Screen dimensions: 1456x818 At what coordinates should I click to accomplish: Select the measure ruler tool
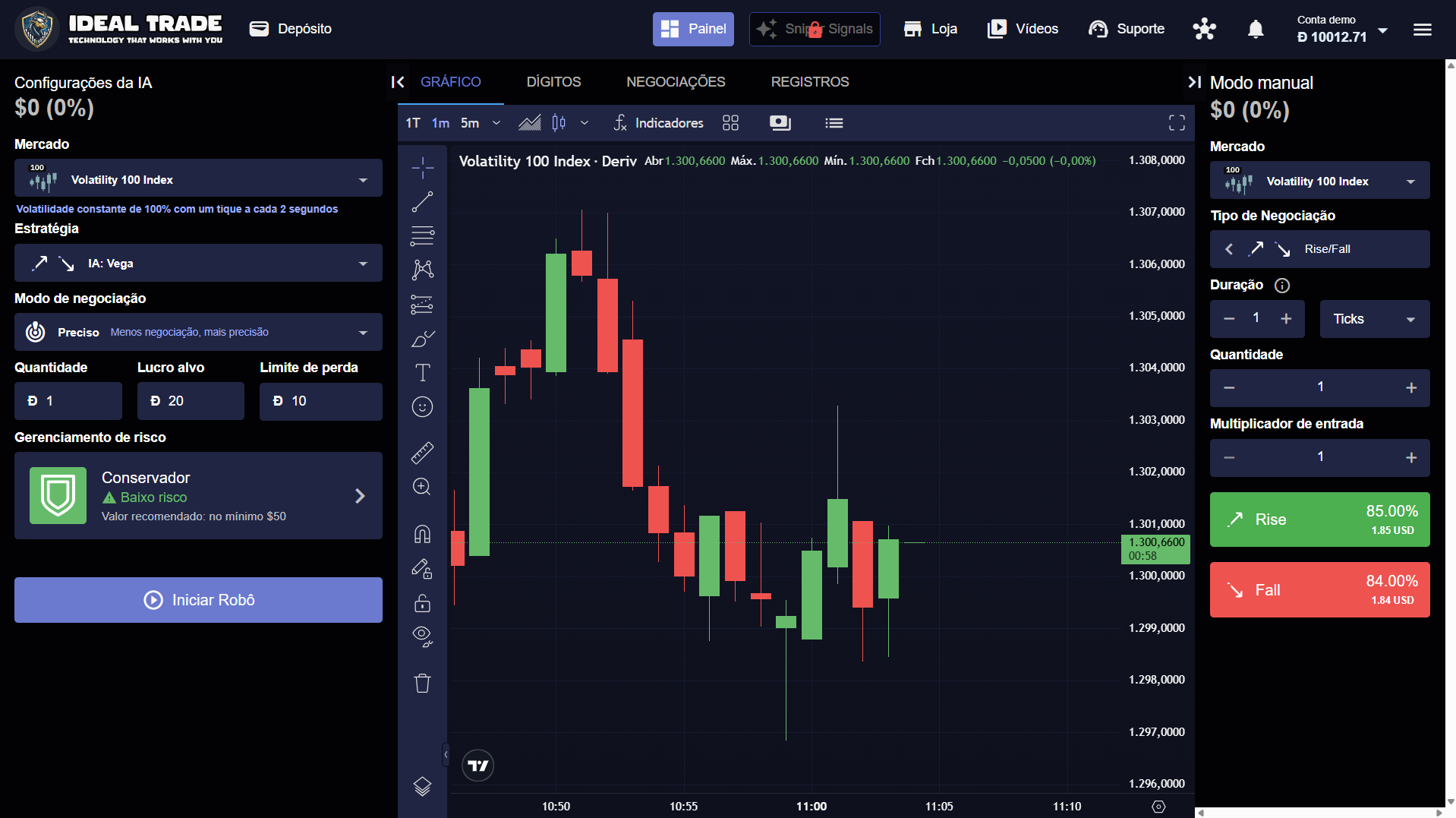422,452
